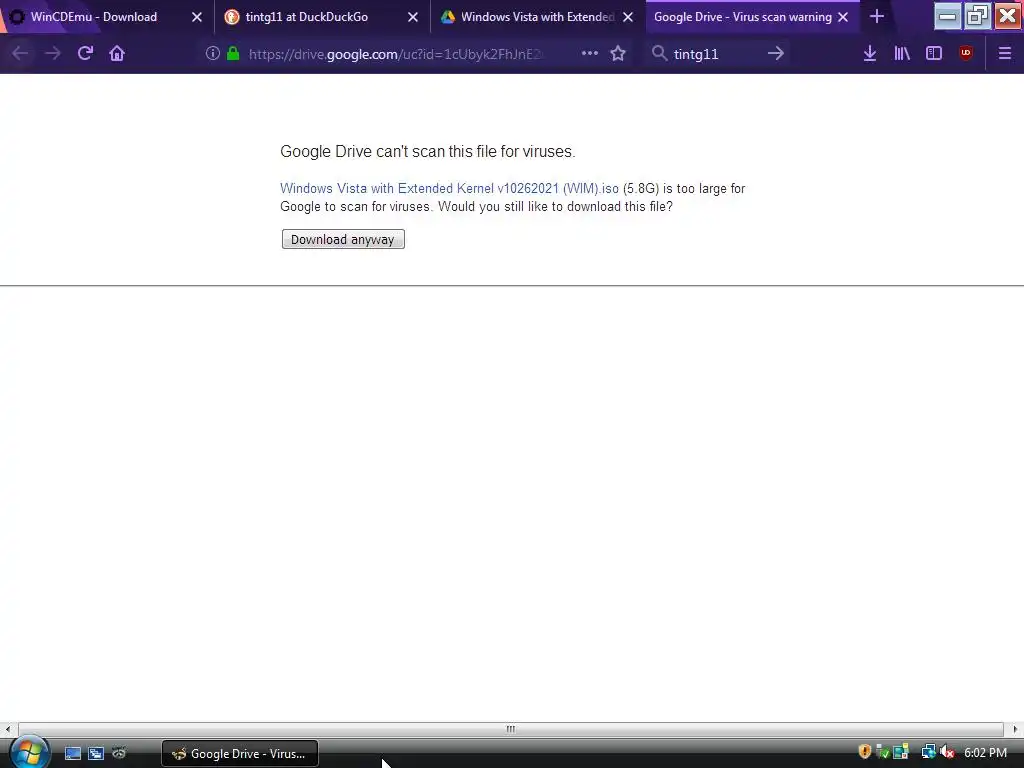The width and height of the screenshot is (1024, 768).
Task: Launch the third Quick Launch icon
Action: pos(119,754)
